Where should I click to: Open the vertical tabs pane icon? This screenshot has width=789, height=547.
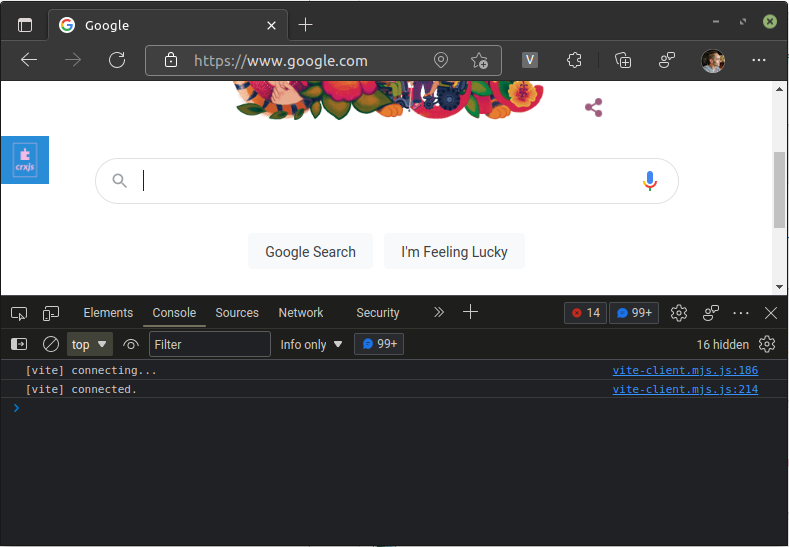(x=25, y=25)
